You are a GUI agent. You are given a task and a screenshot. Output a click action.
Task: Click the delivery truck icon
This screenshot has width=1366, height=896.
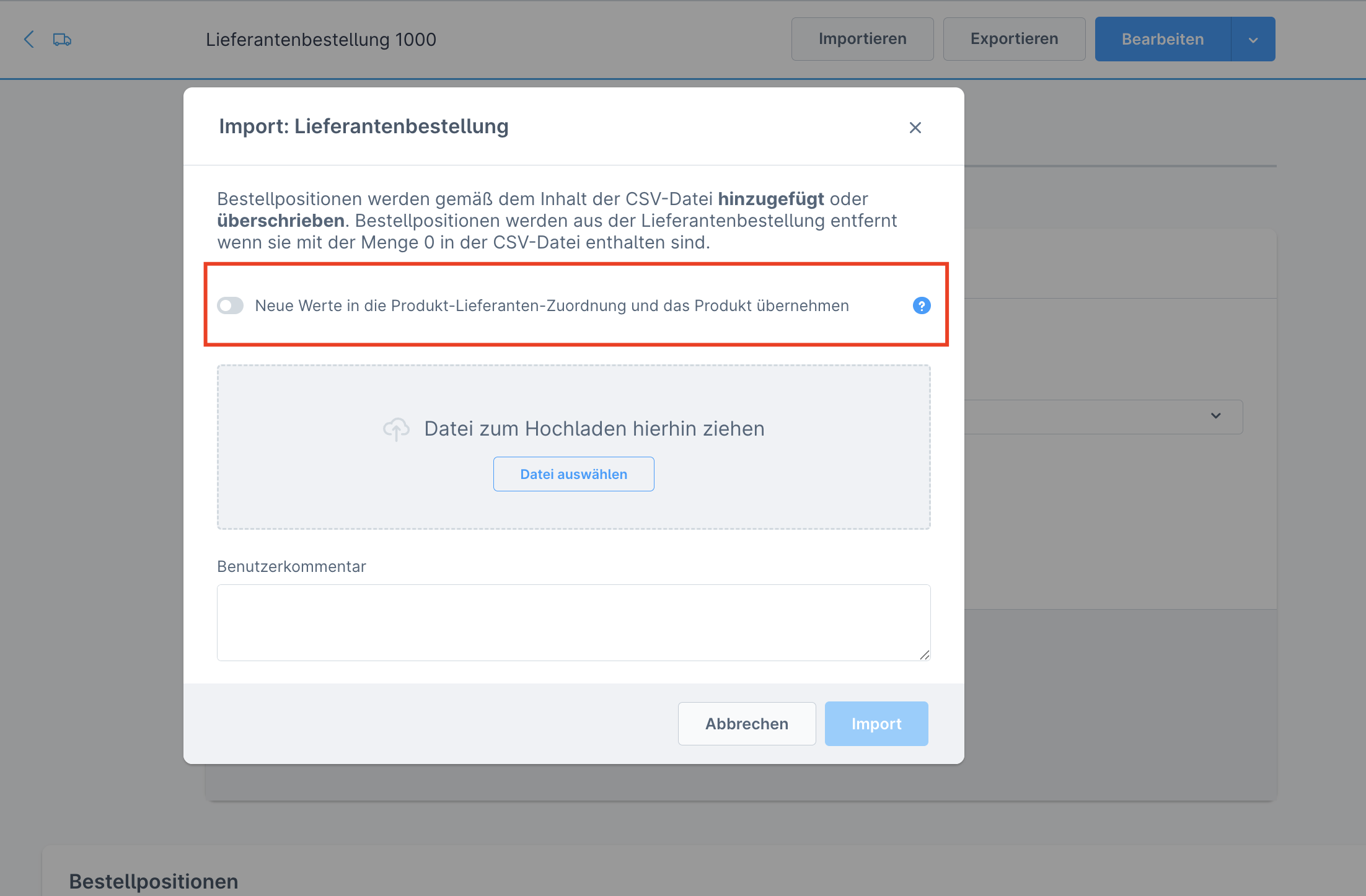(62, 40)
